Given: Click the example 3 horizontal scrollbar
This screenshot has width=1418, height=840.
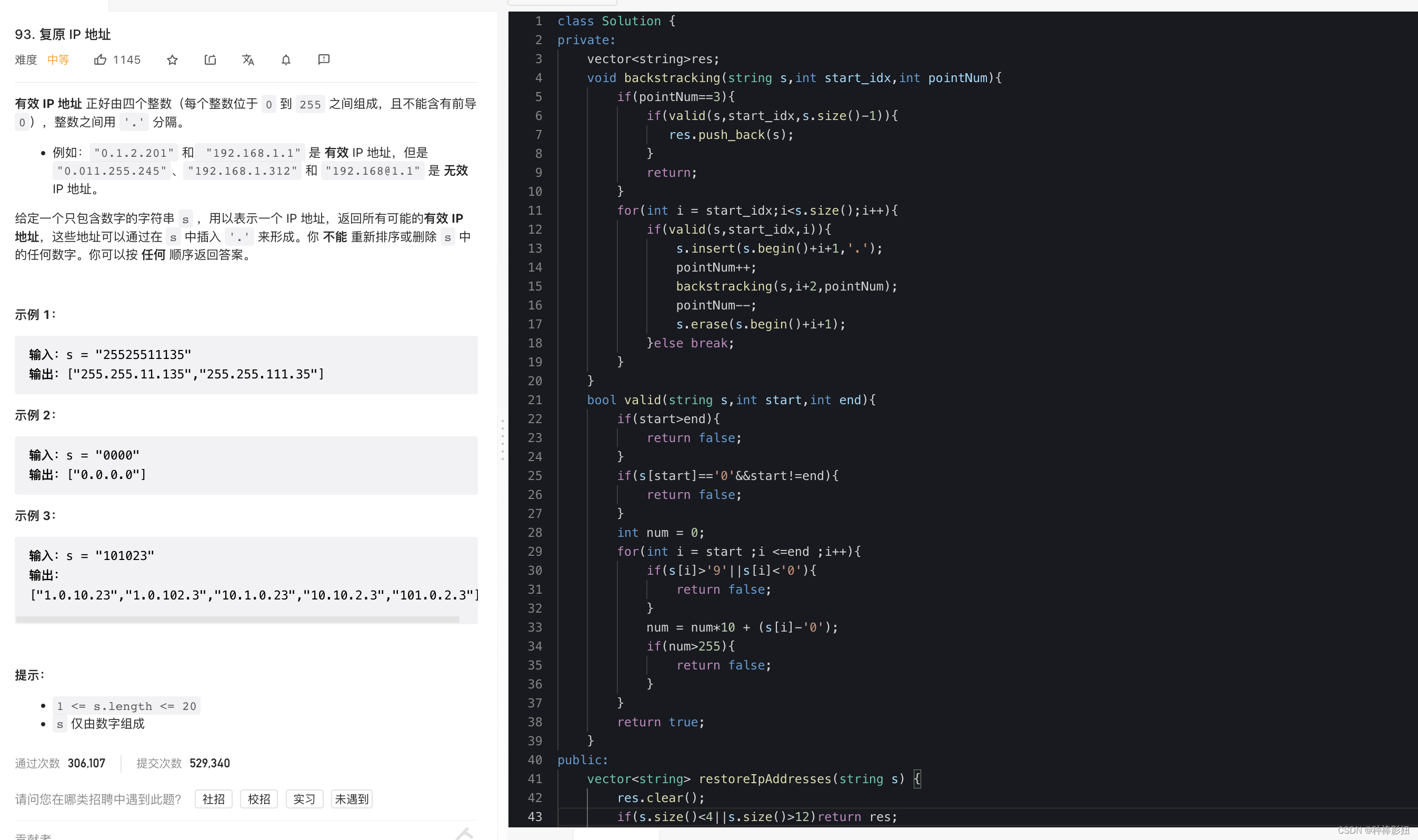Looking at the screenshot, I should coord(238,619).
